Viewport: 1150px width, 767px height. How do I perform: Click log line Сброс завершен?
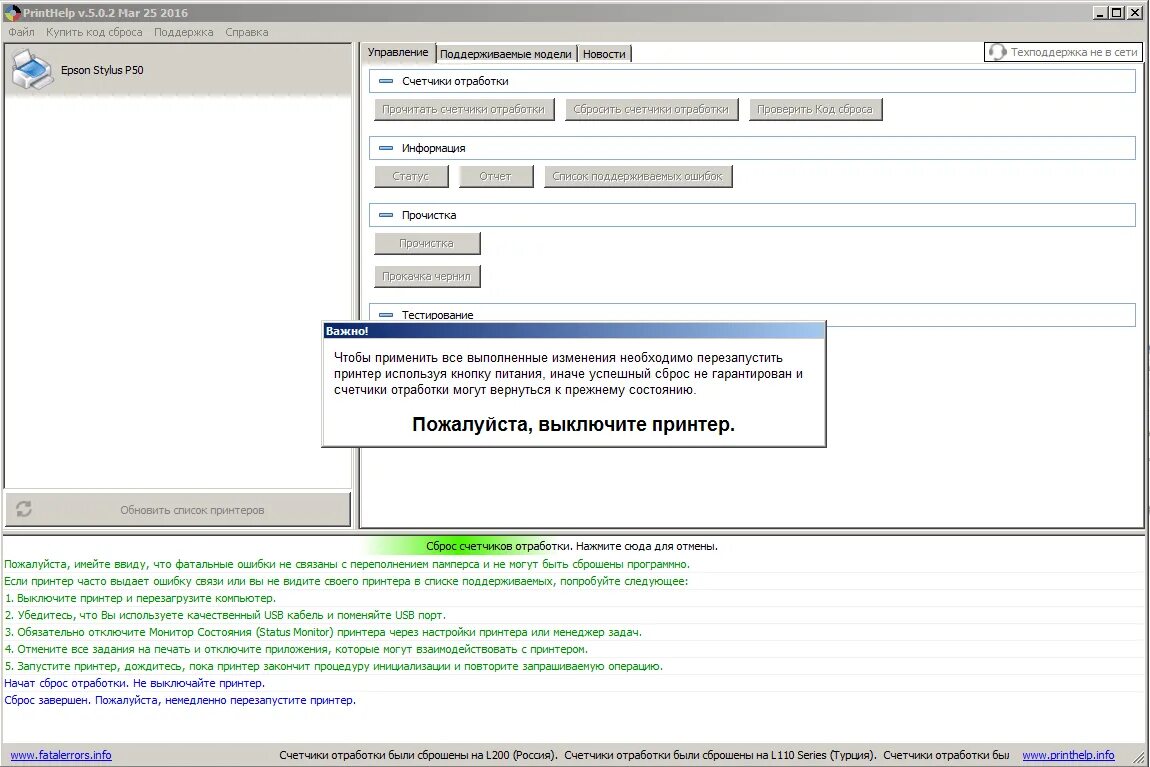180,700
